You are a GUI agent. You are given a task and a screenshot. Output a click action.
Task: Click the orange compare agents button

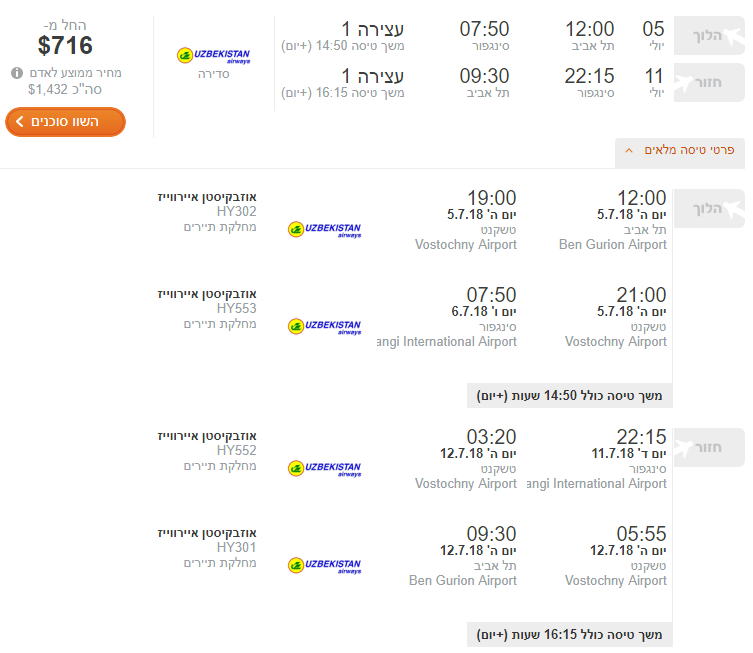(x=65, y=121)
